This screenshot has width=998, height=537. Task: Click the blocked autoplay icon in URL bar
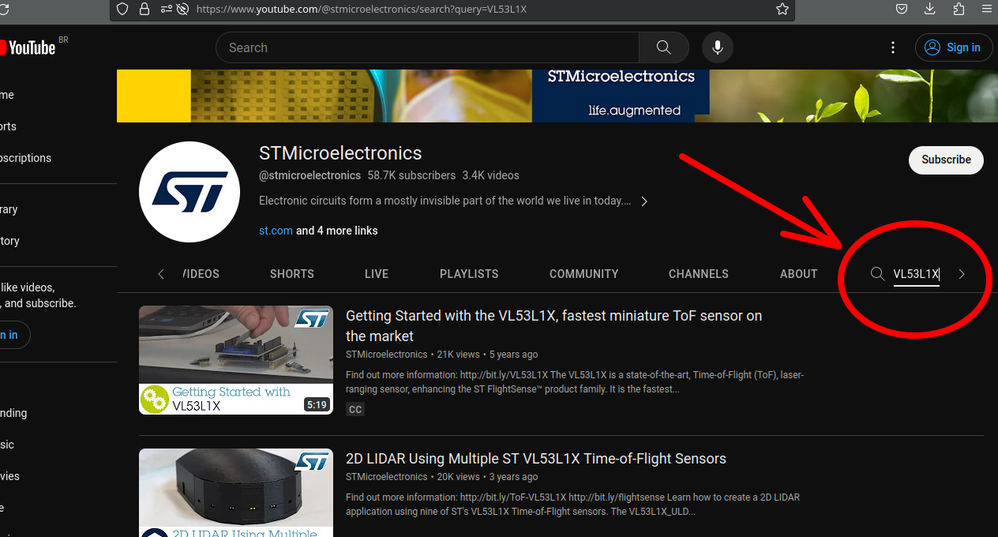click(183, 9)
